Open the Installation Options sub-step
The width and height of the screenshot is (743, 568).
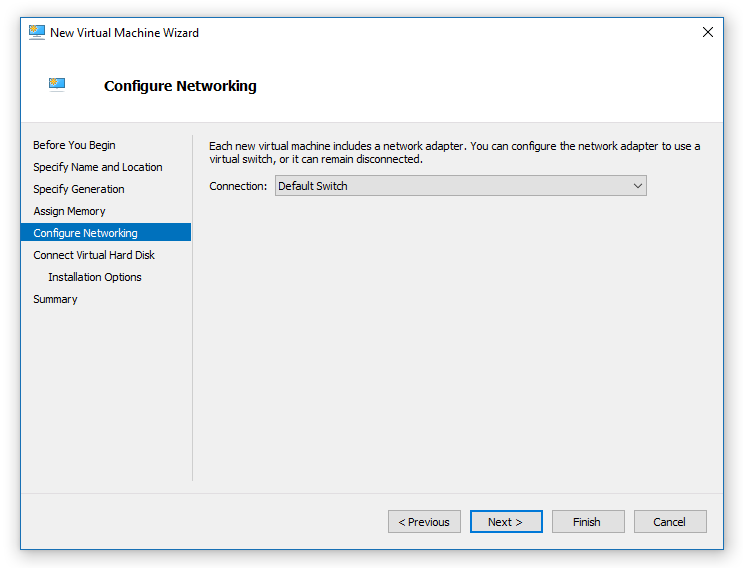tap(95, 277)
